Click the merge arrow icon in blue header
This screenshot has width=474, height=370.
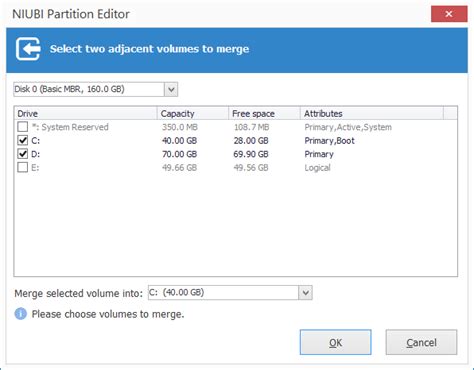[x=28, y=49]
